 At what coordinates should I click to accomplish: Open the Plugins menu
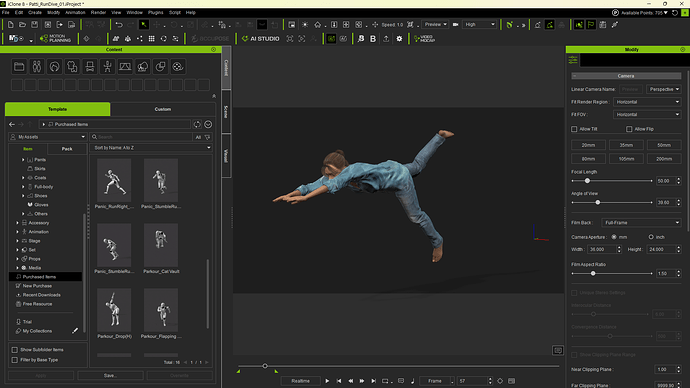tap(155, 12)
